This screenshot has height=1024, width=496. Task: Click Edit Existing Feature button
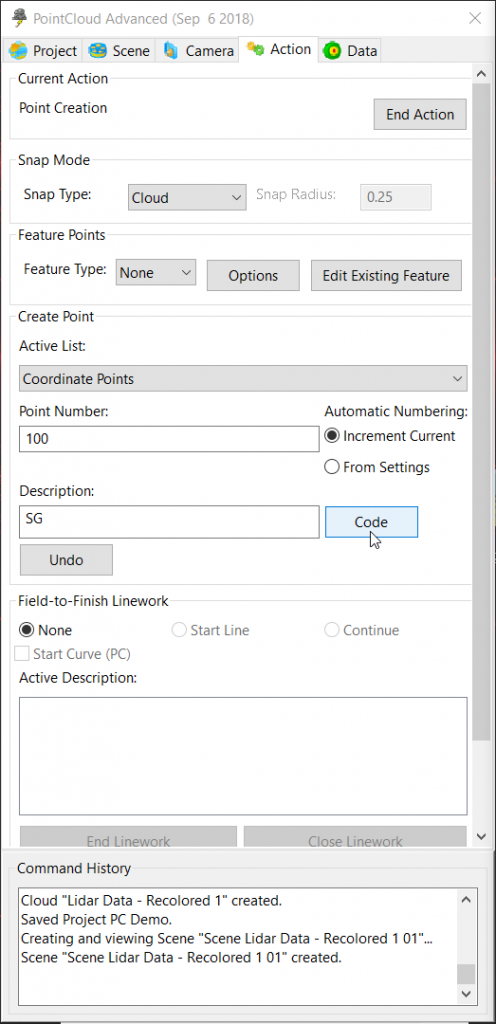point(386,276)
